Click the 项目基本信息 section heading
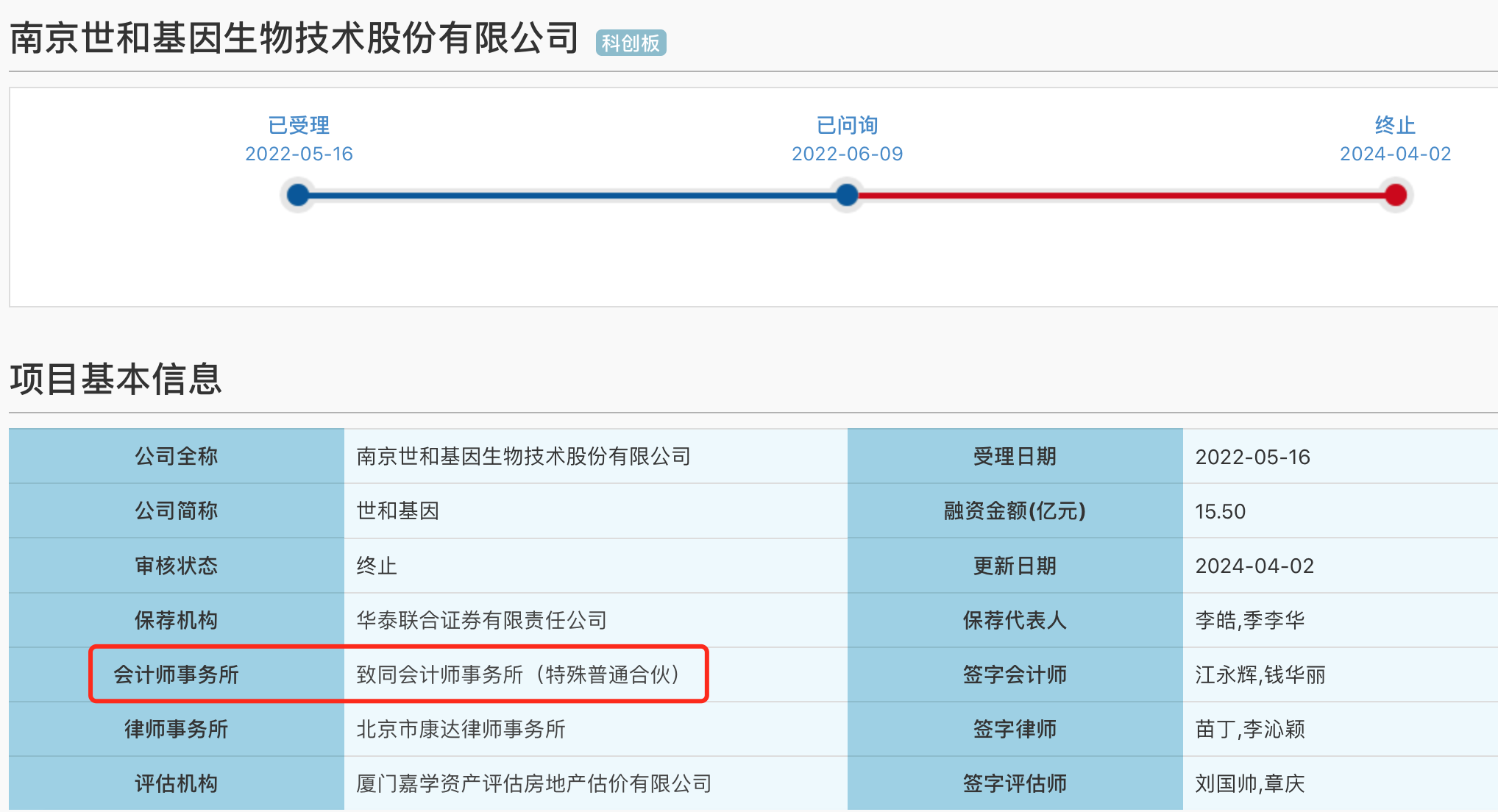This screenshot has height=812, width=1498. click(116, 380)
